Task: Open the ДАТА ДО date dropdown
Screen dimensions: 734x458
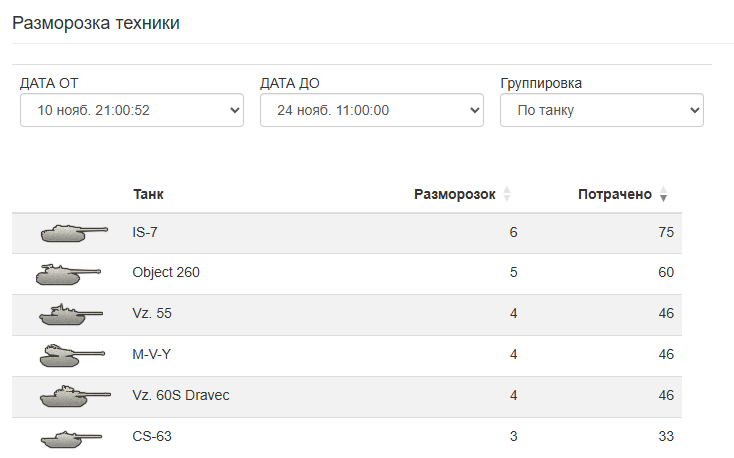Action: pyautogui.click(x=372, y=110)
